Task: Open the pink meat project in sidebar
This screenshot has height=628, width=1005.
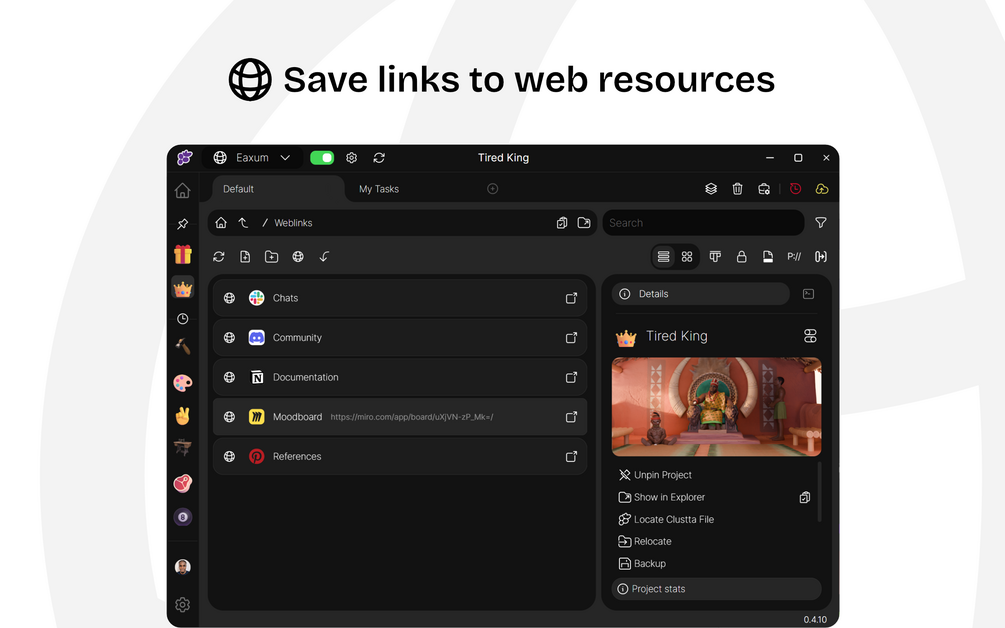Action: pyautogui.click(x=183, y=483)
